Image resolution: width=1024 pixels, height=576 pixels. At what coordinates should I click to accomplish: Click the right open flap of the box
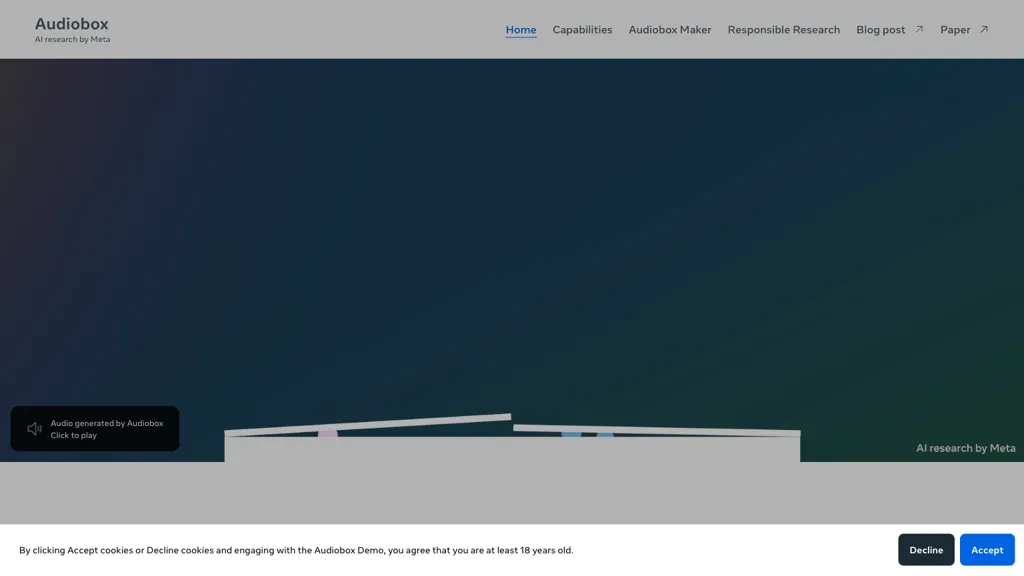pos(656,430)
